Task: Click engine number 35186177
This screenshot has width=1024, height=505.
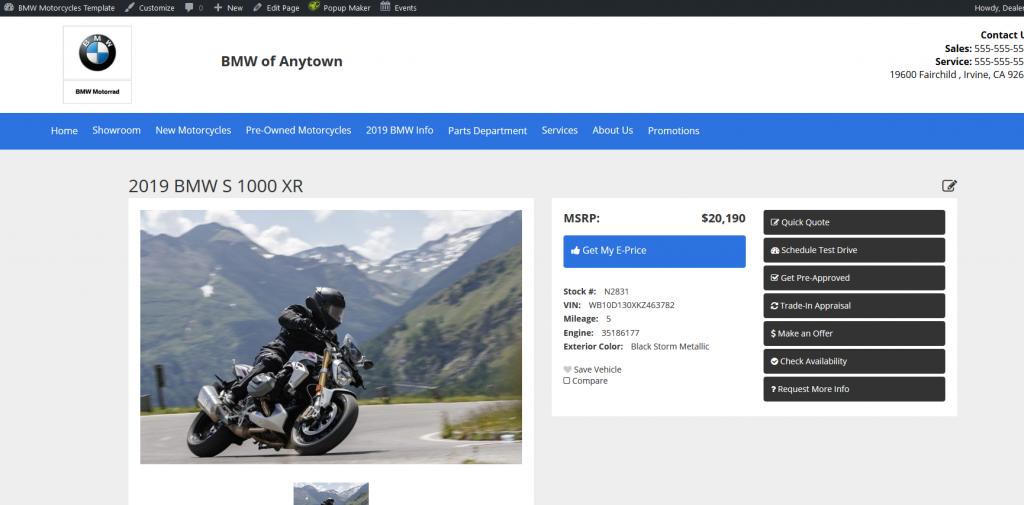Action: click(620, 333)
